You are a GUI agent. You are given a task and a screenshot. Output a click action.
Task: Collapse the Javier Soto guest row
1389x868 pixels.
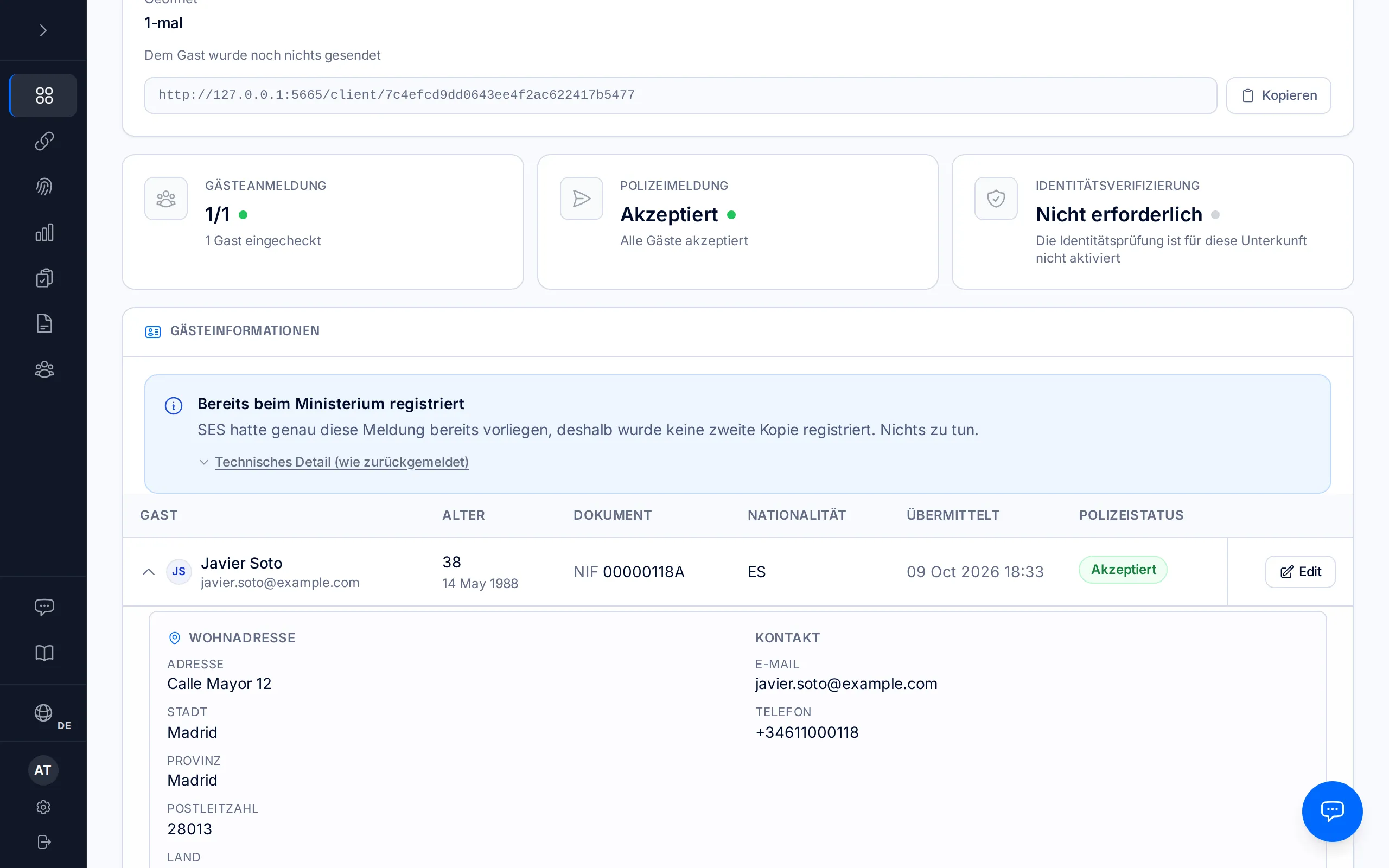click(x=149, y=572)
